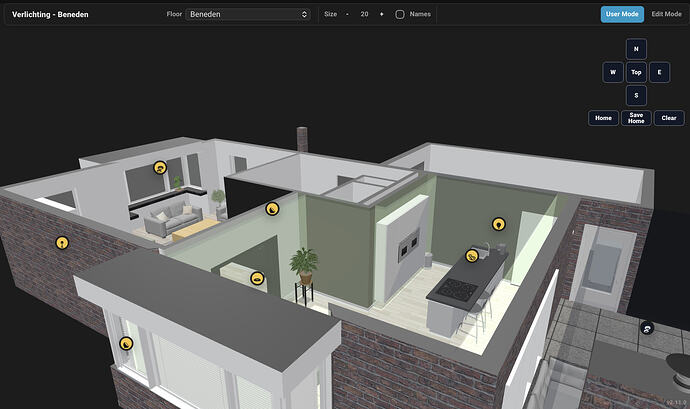Toggle the bulb icon on the kitchen's green wall
The height and width of the screenshot is (409, 690).
(499, 224)
